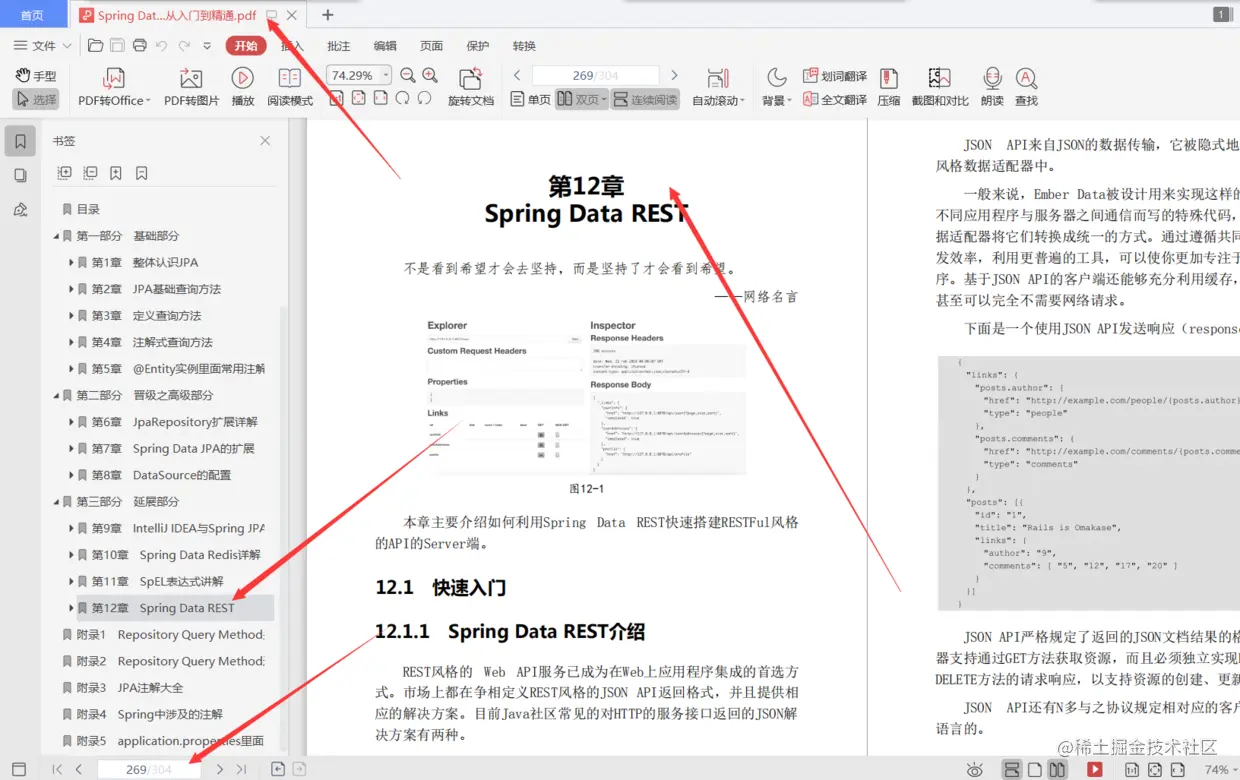Switch to the 保护 ribbon tab

(478, 46)
